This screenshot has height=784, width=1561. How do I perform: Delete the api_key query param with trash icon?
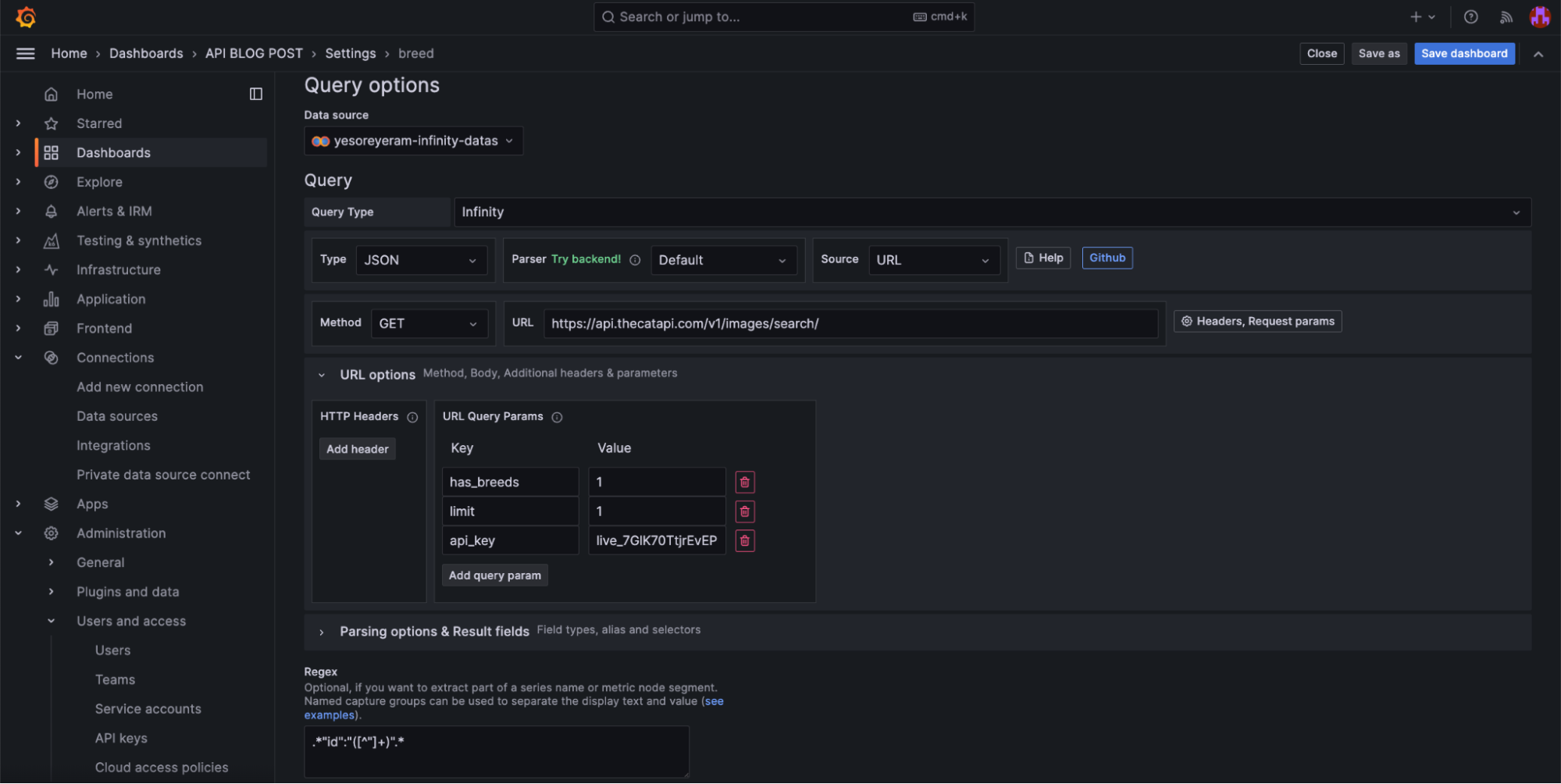click(744, 540)
